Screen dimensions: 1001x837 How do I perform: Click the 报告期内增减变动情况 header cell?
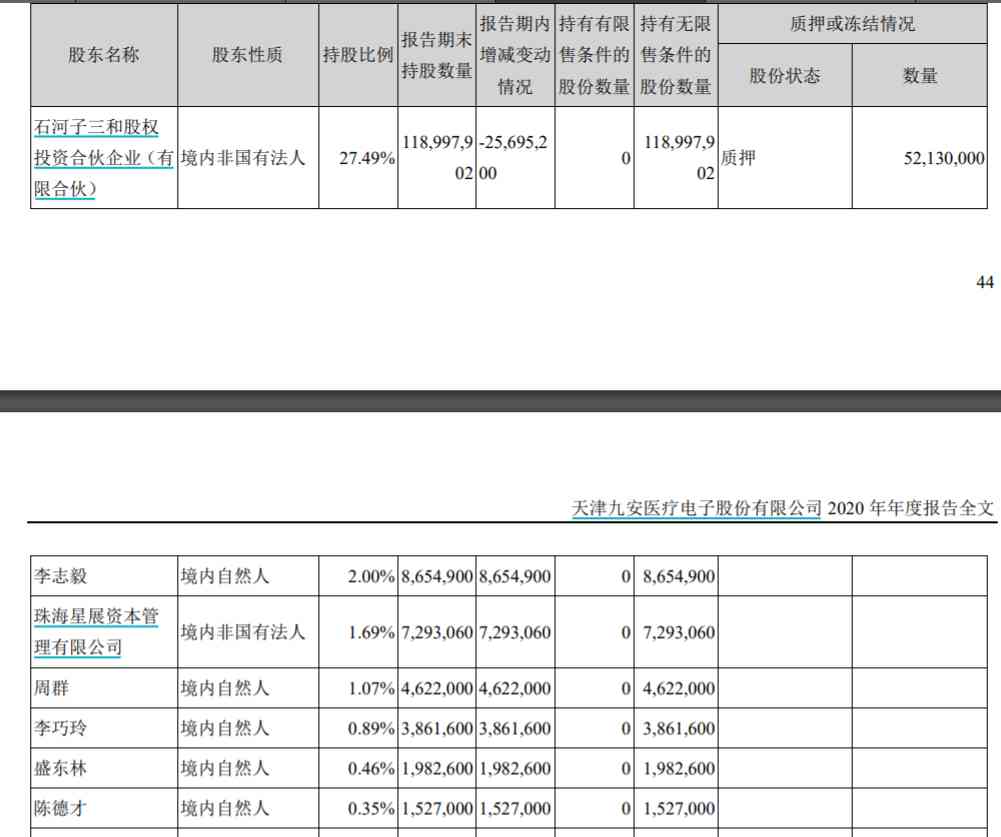click(515, 55)
